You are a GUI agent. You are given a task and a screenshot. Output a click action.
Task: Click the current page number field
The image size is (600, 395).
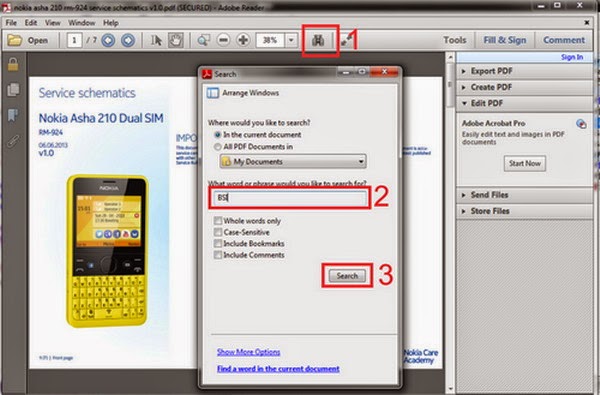click(x=74, y=40)
